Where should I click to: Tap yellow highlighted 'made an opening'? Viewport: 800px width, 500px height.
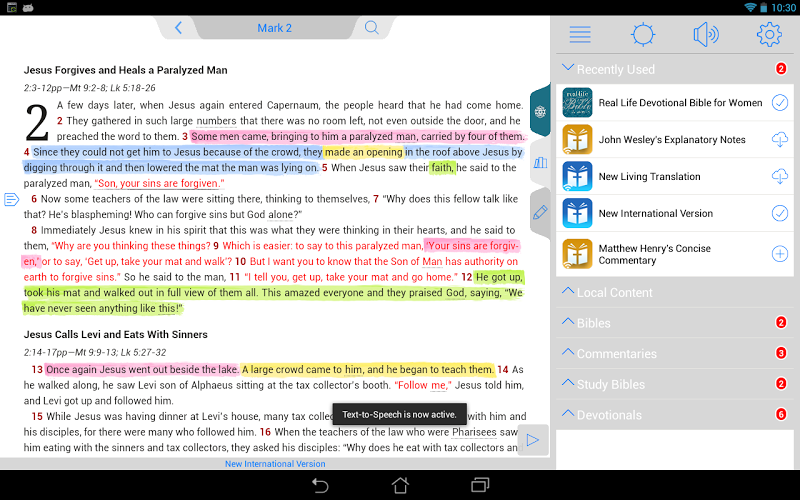point(364,152)
